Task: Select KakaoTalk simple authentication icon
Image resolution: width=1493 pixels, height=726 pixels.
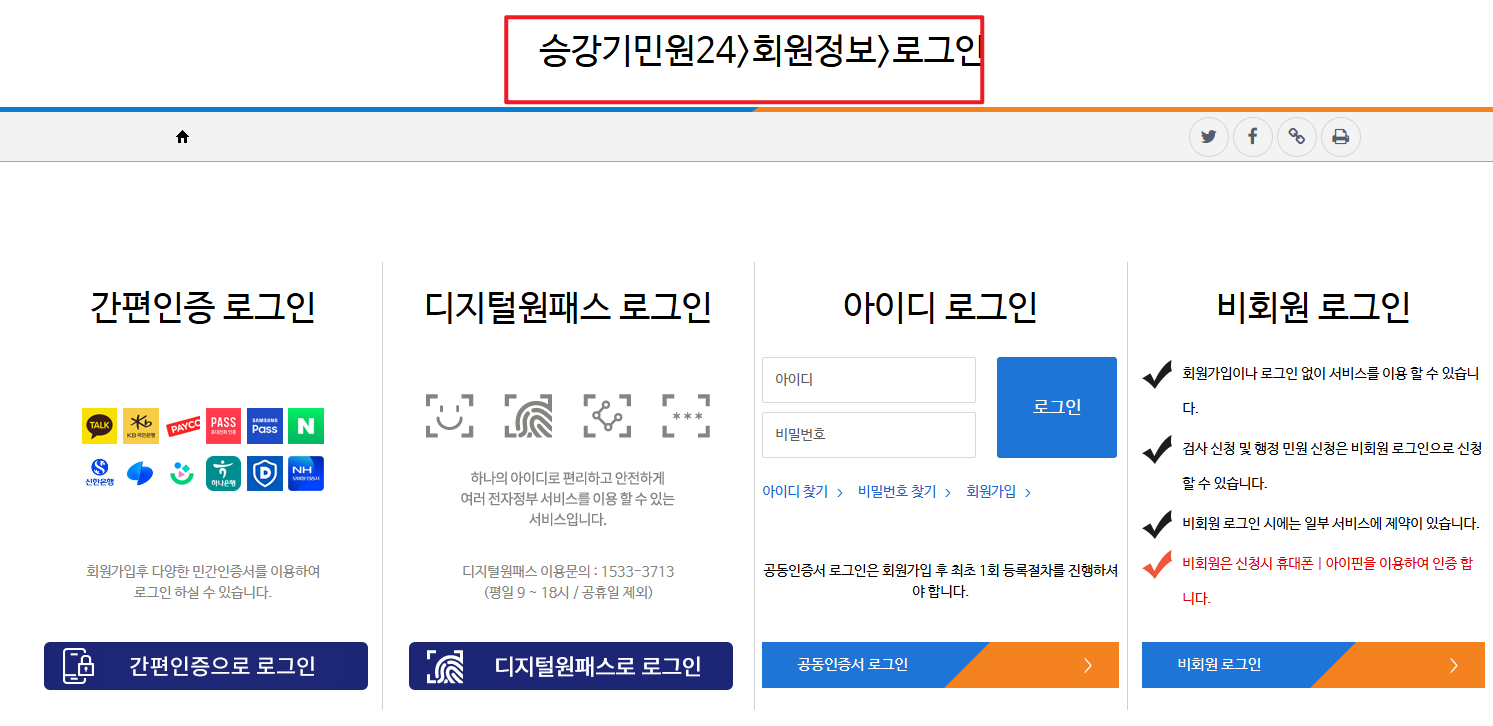Action: (97, 426)
